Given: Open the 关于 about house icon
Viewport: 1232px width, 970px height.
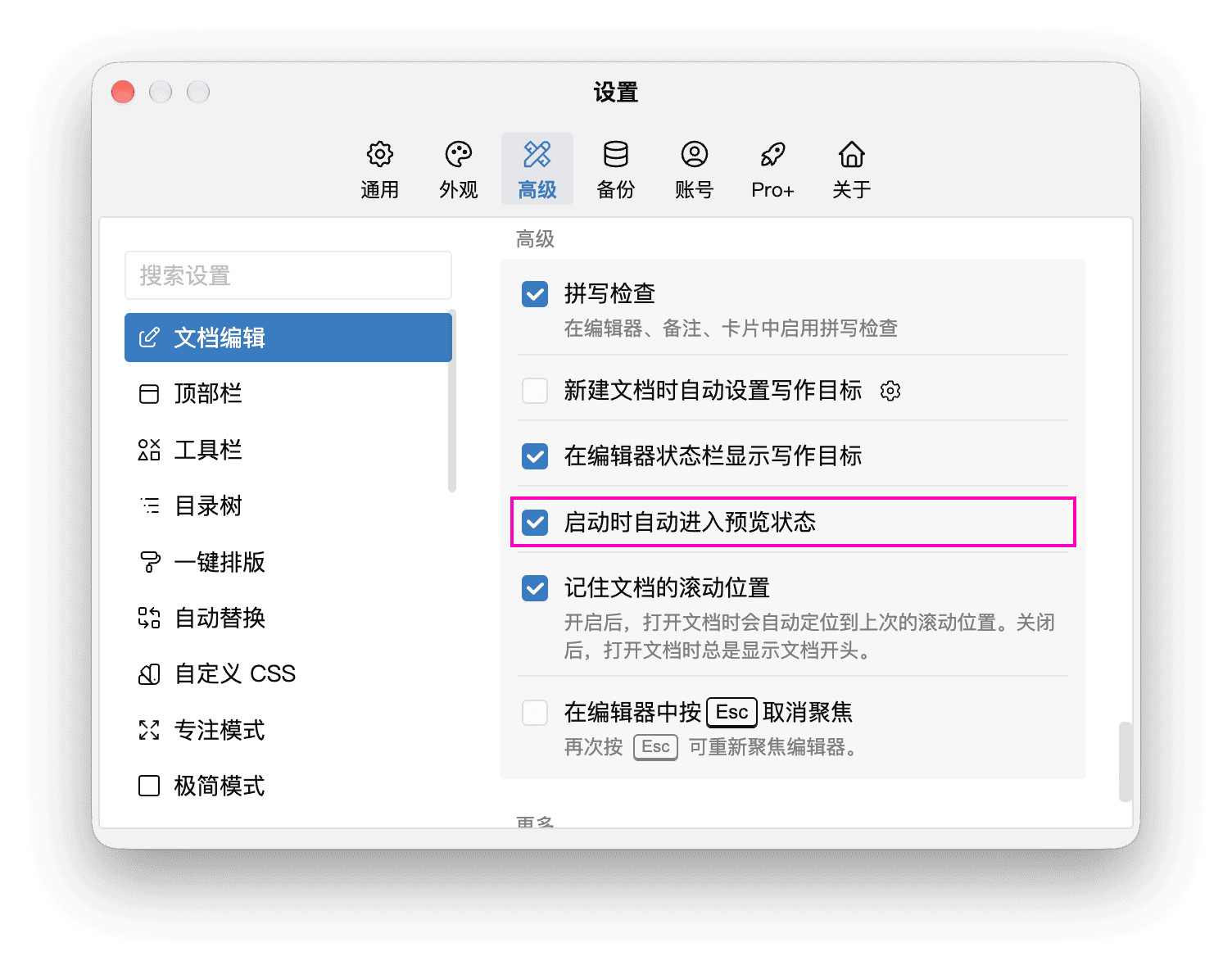Looking at the screenshot, I should pyautogui.click(x=852, y=154).
